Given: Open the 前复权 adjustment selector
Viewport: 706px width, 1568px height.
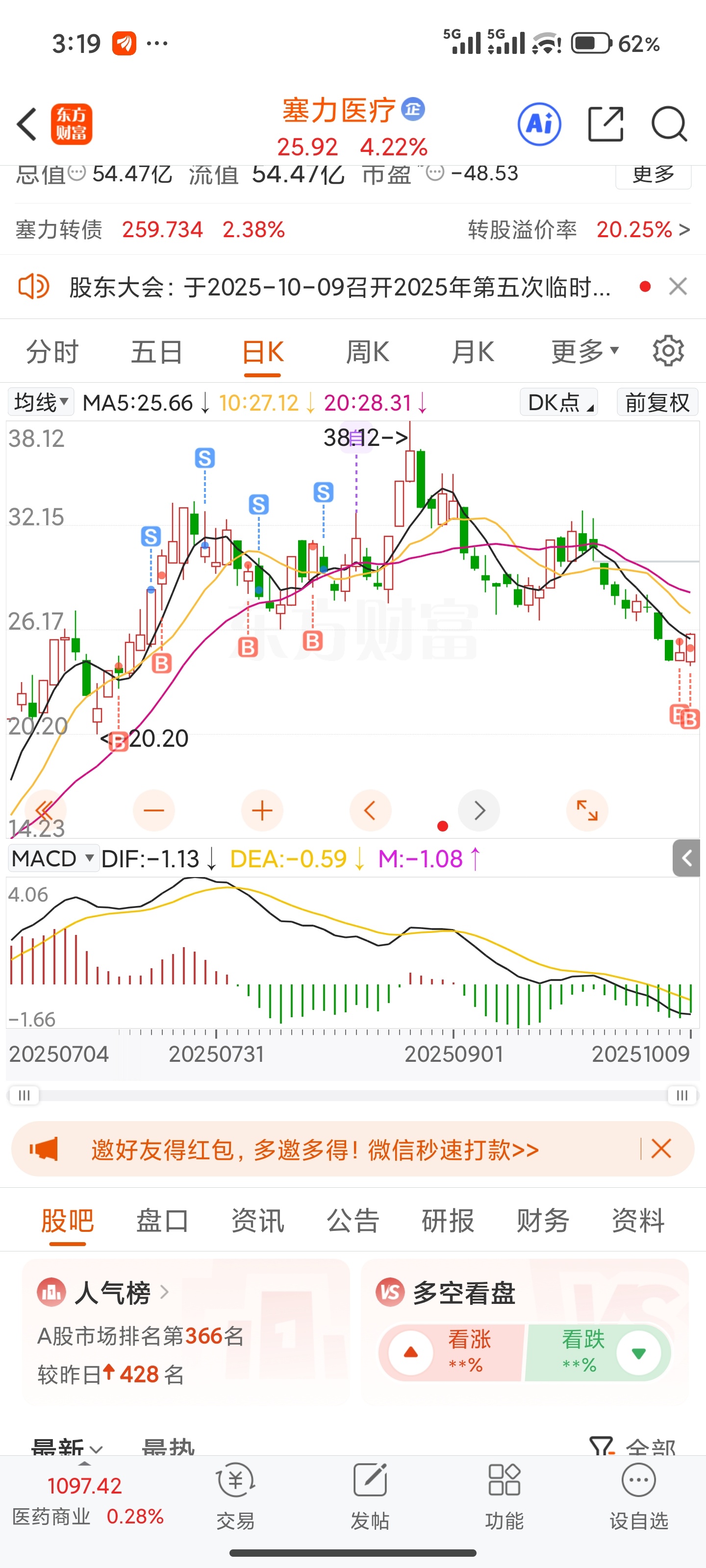Looking at the screenshot, I should [x=657, y=402].
